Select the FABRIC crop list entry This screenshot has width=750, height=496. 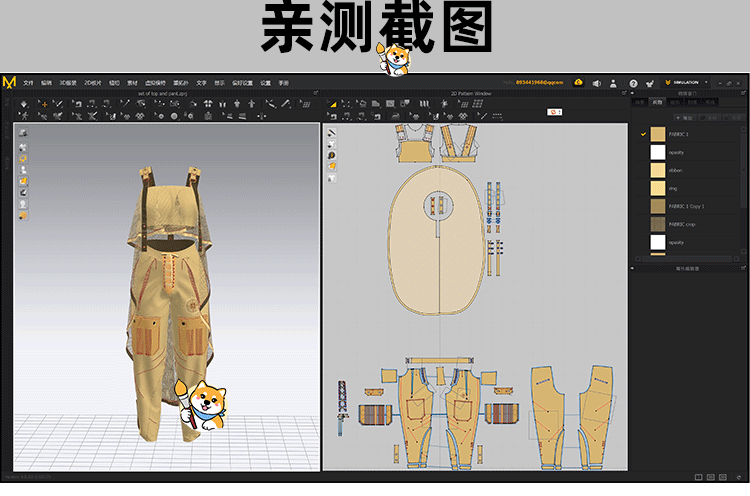coord(657,224)
